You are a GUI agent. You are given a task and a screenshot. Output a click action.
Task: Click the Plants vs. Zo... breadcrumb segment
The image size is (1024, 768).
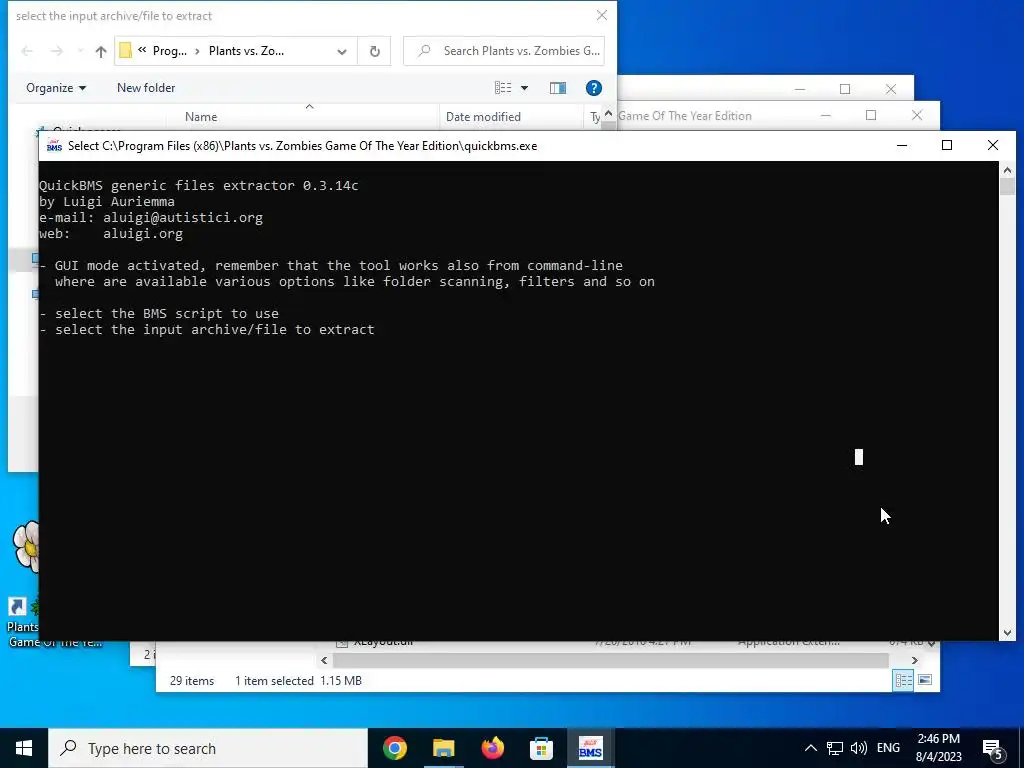pos(246,51)
